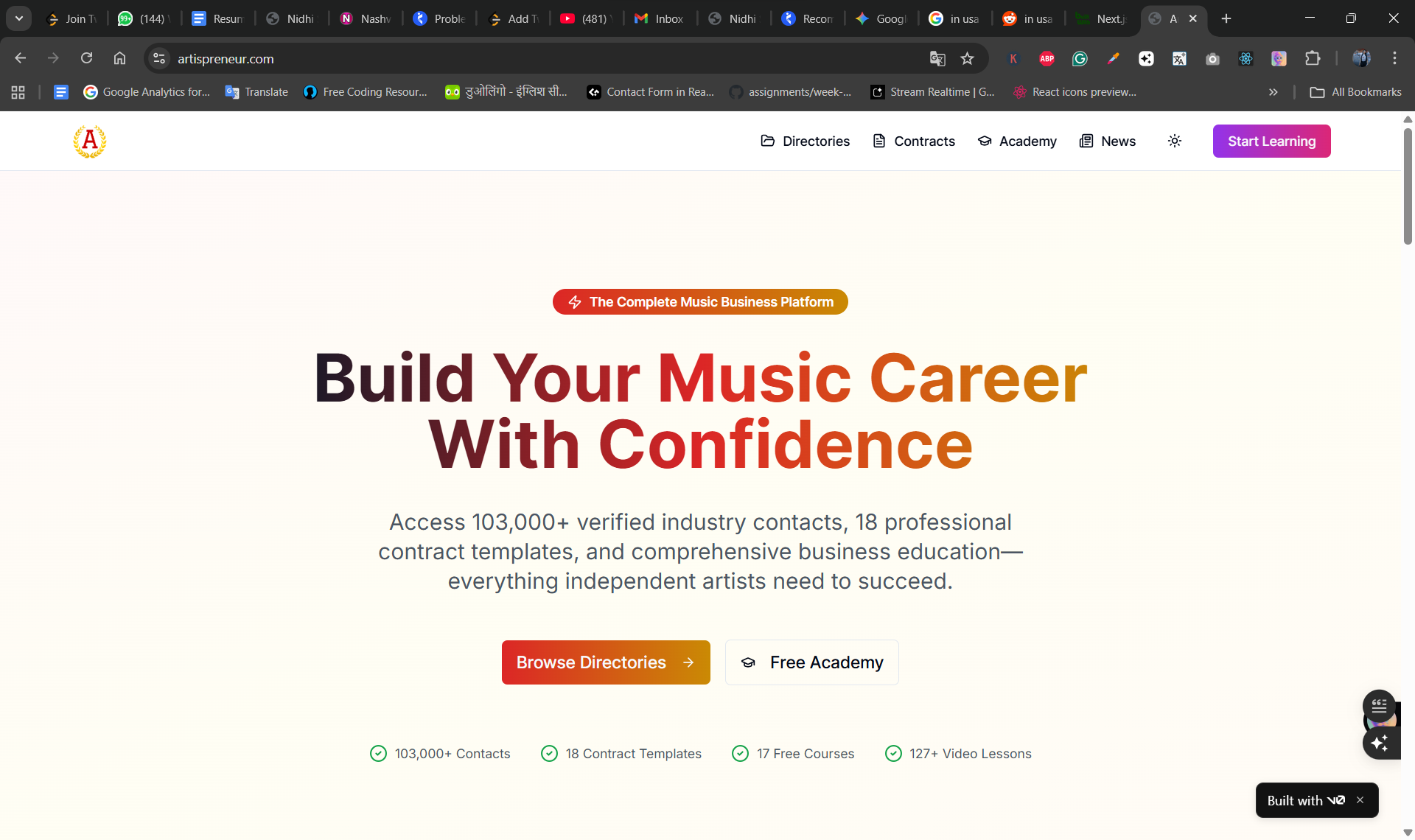The image size is (1415, 840).
Task: Click the Start Learning button
Action: pyautogui.click(x=1271, y=141)
